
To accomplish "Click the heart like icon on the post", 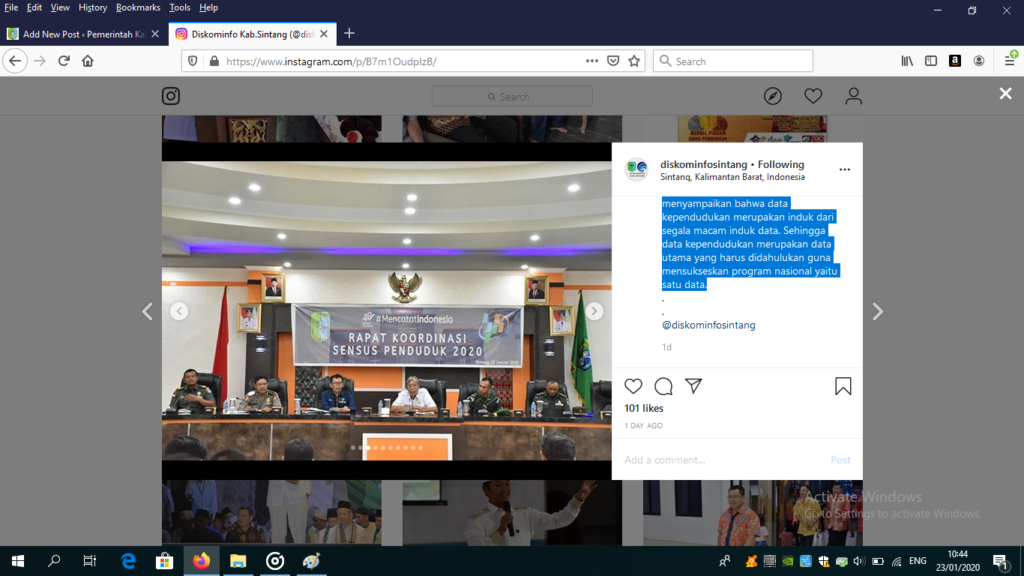I will 633,386.
